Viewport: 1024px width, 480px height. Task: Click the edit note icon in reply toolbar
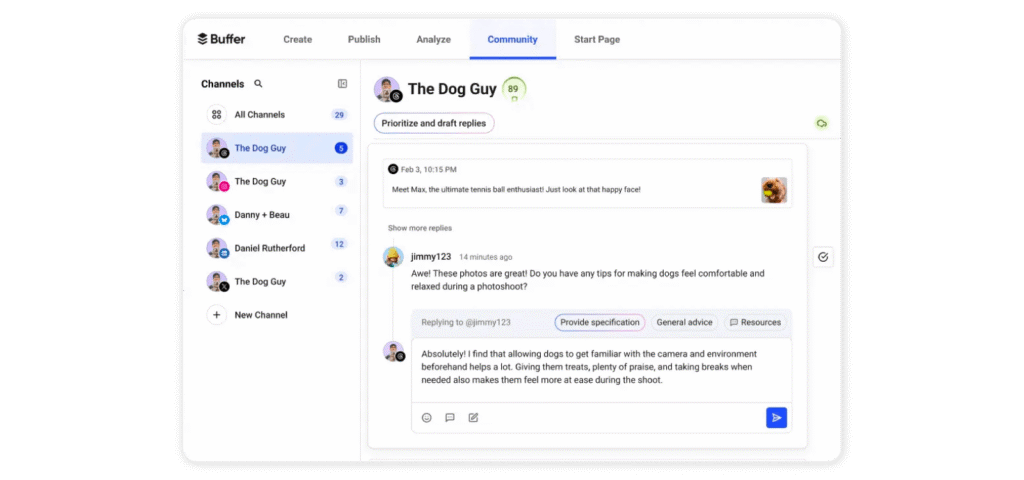coord(474,418)
